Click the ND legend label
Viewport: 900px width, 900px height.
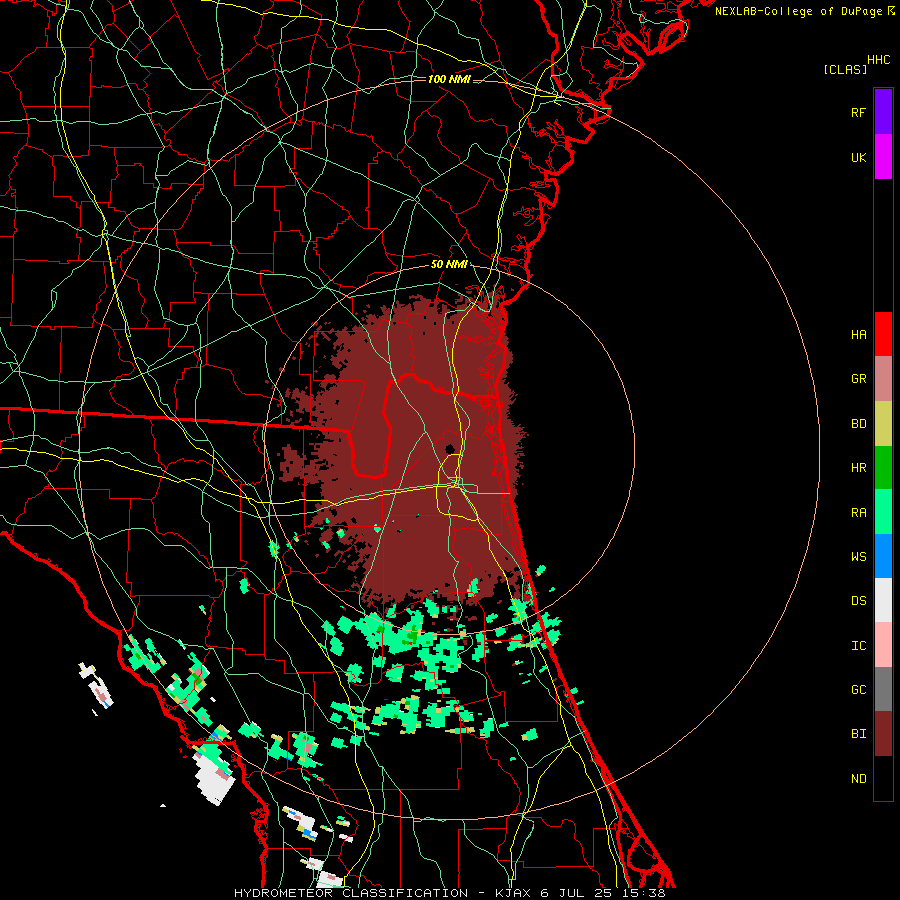click(x=858, y=779)
